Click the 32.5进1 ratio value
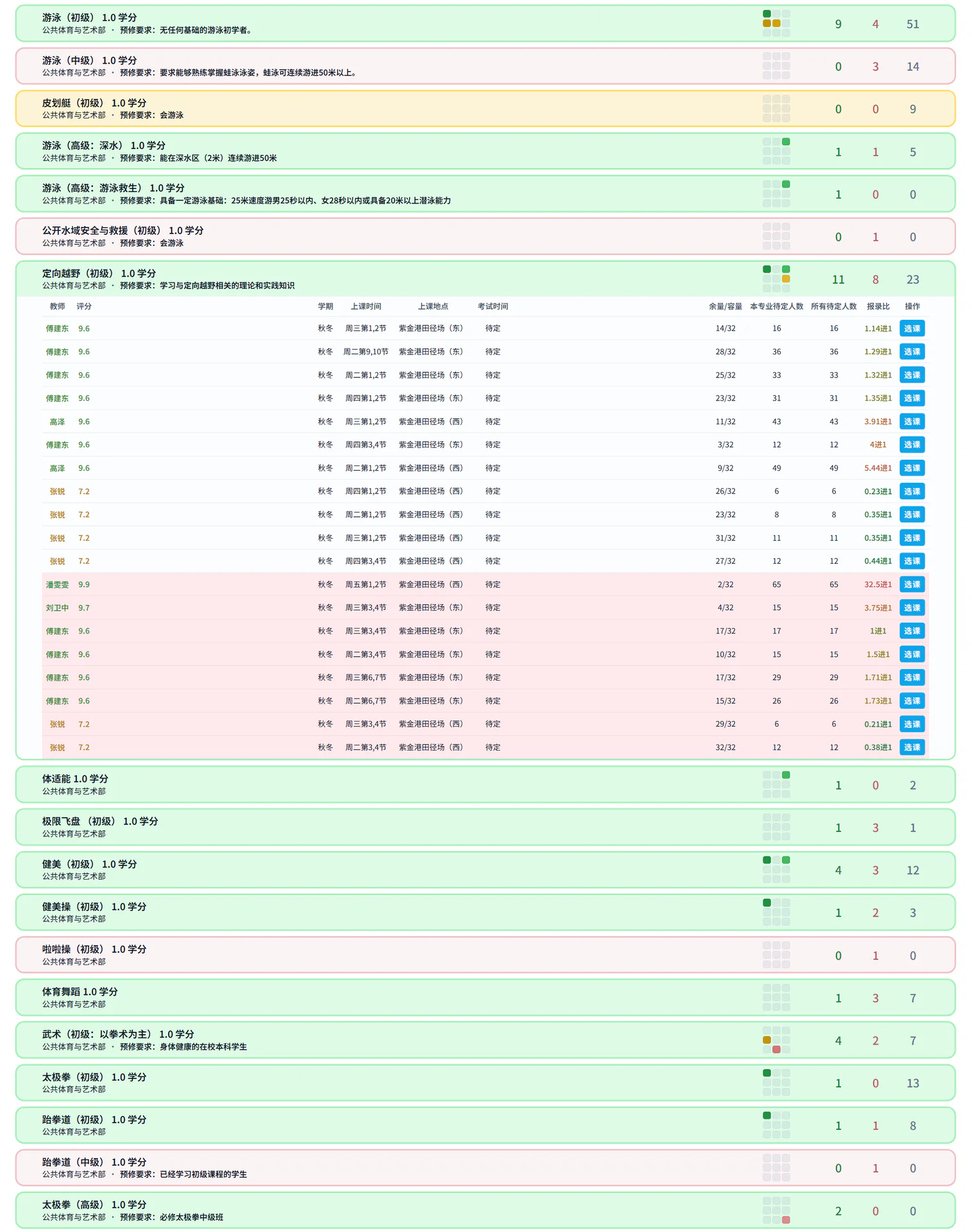The image size is (972, 1232). (878, 584)
